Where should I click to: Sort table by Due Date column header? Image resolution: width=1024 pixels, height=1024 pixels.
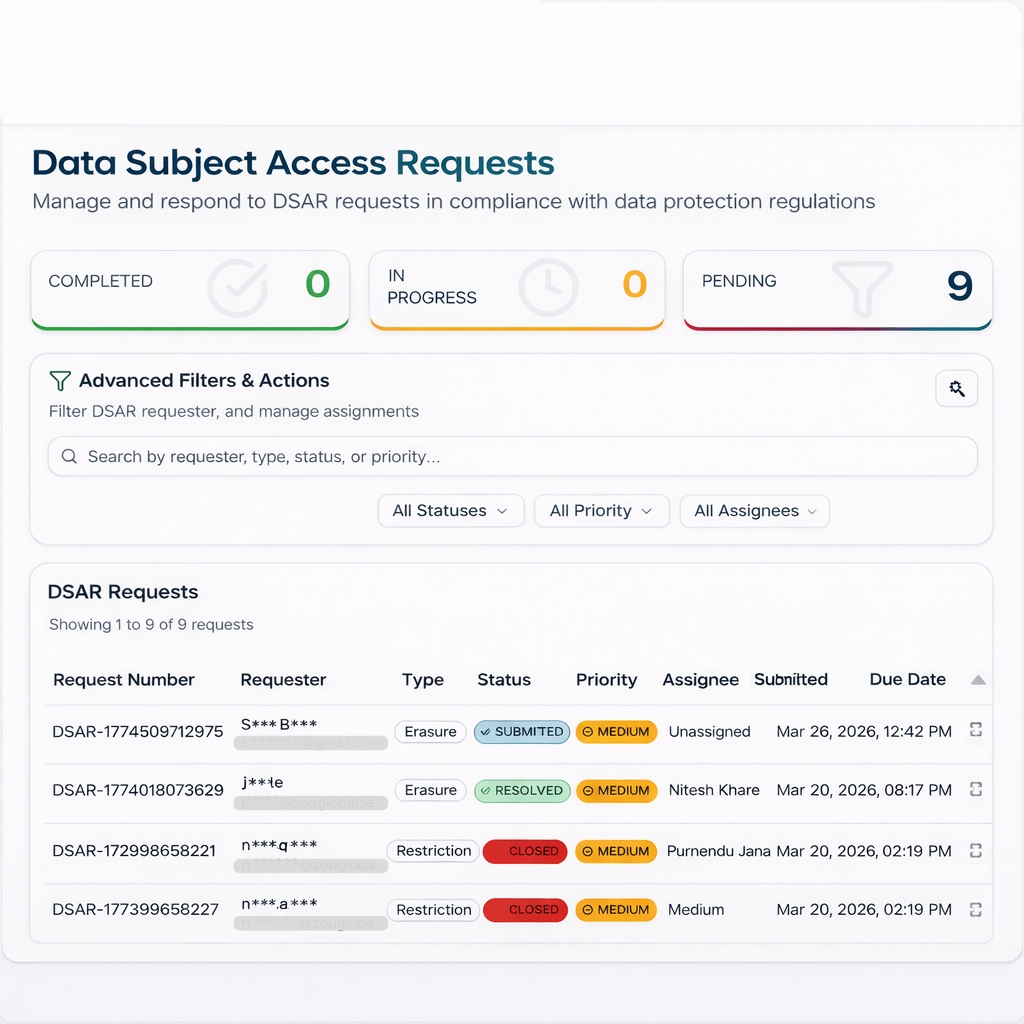(x=907, y=680)
